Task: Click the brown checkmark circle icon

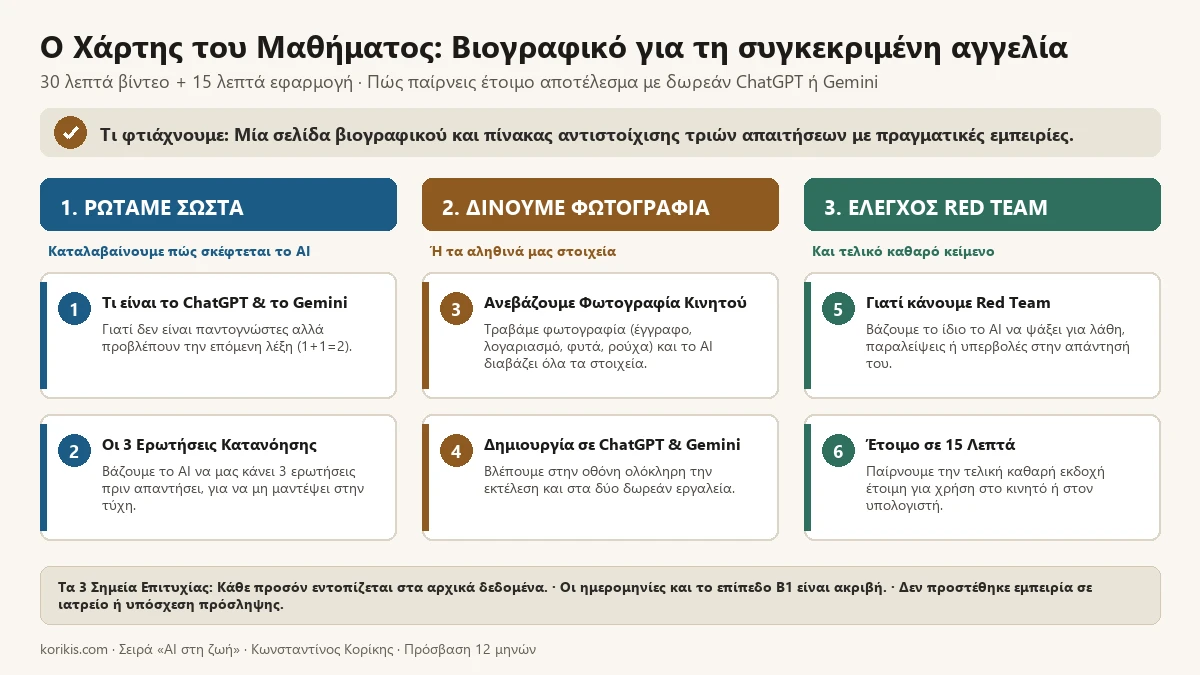Action: (70, 133)
